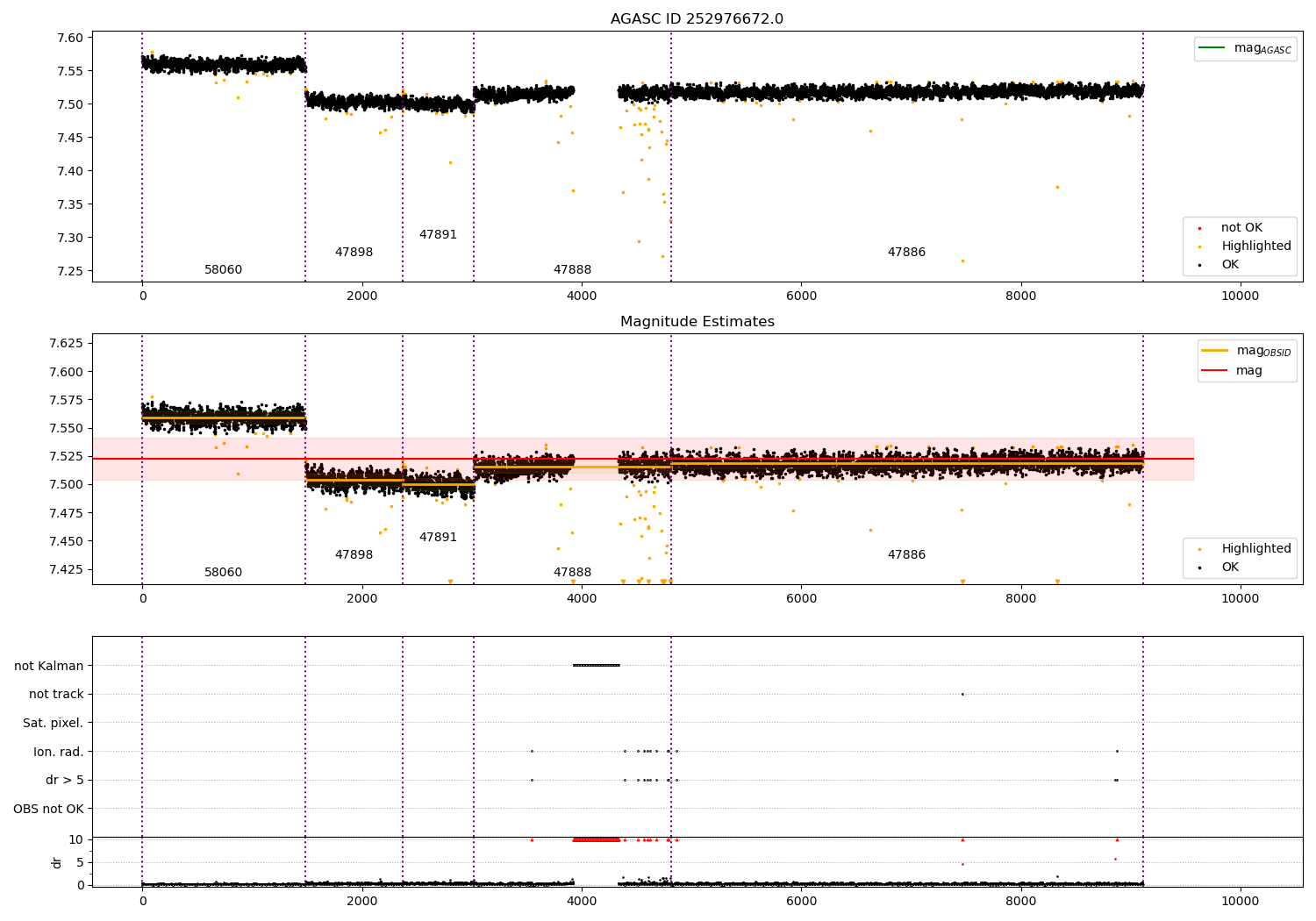Click obsid label 47898 in the top plot

point(354,253)
